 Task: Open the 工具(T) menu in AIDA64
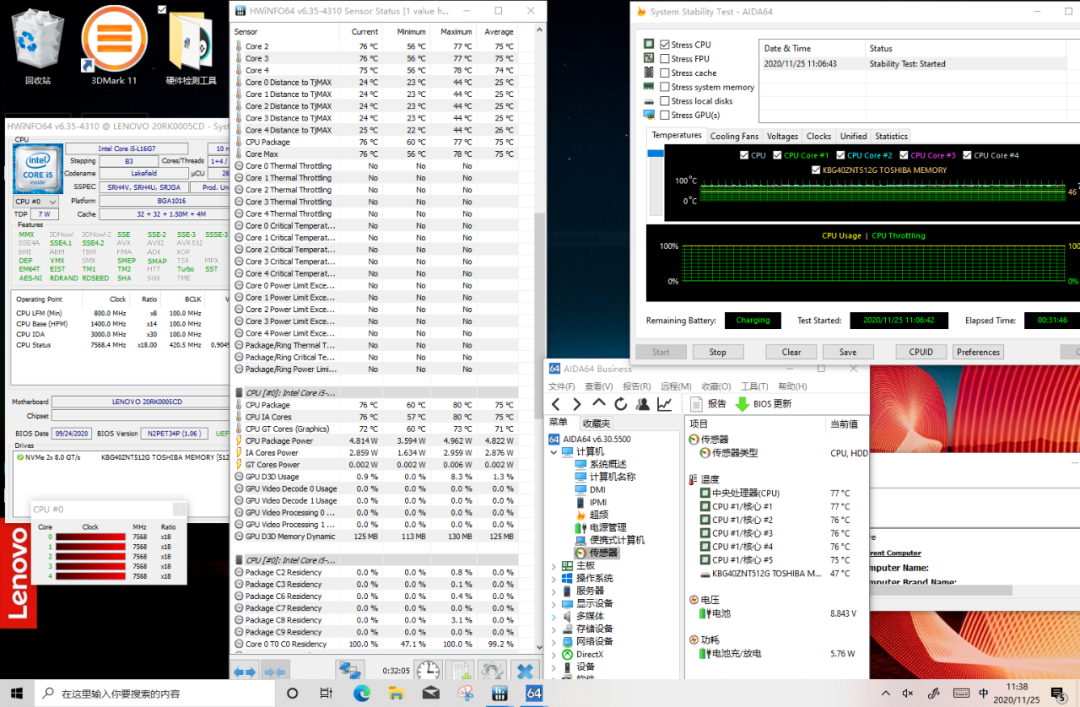[754, 387]
